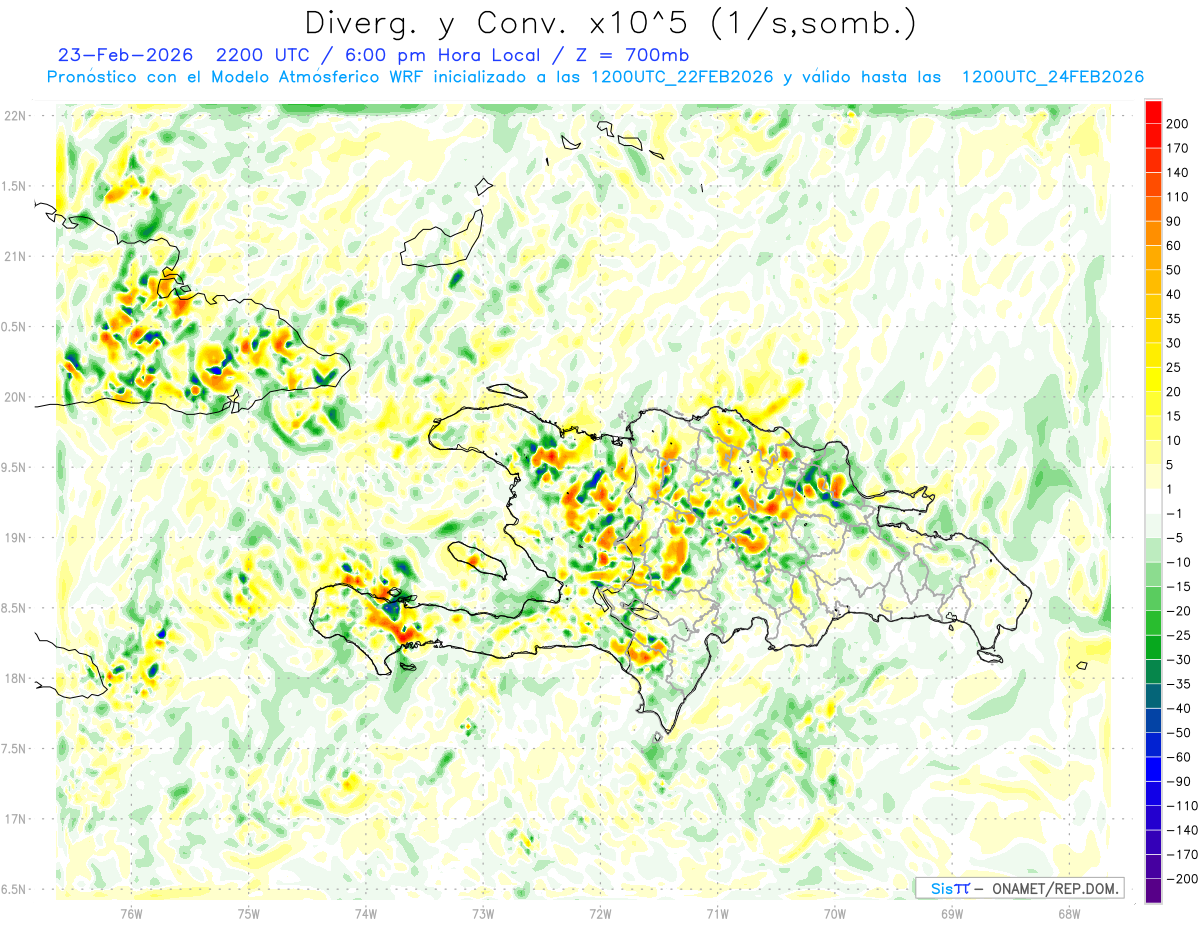This screenshot has width=1200, height=927.
Task: Click the "170" value on the color bar
Action: [1176, 147]
